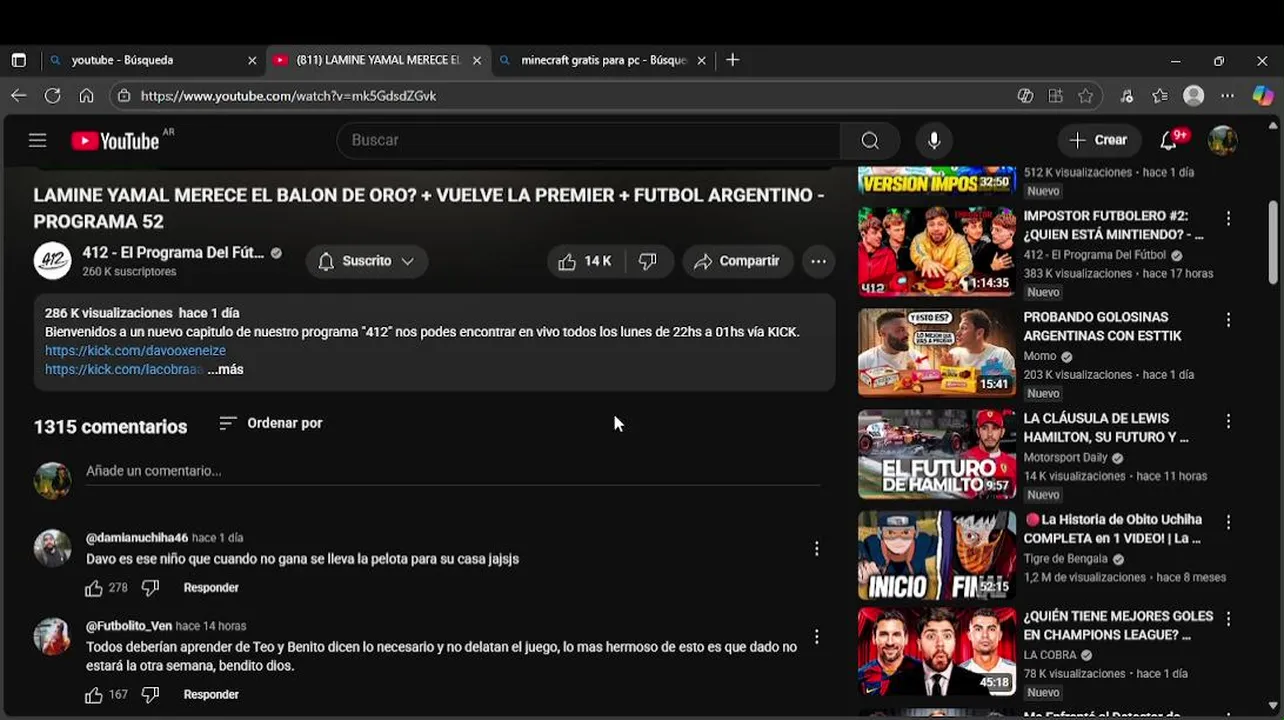Image resolution: width=1284 pixels, height=720 pixels.
Task: Dislike the video with thumbs down
Action: 648,261
